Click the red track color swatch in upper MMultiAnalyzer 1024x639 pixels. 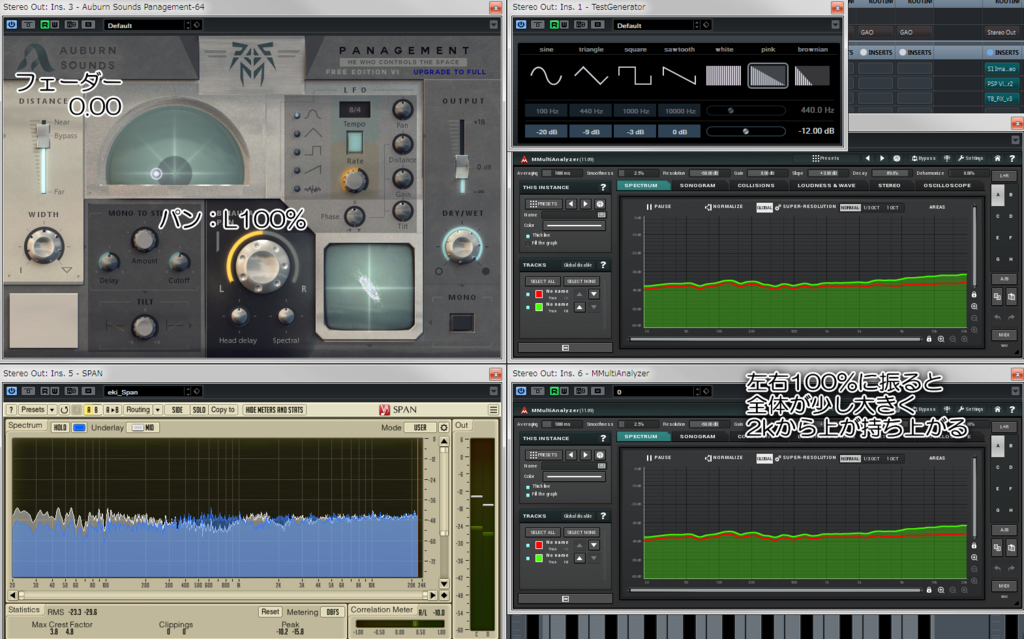pyautogui.click(x=539, y=294)
